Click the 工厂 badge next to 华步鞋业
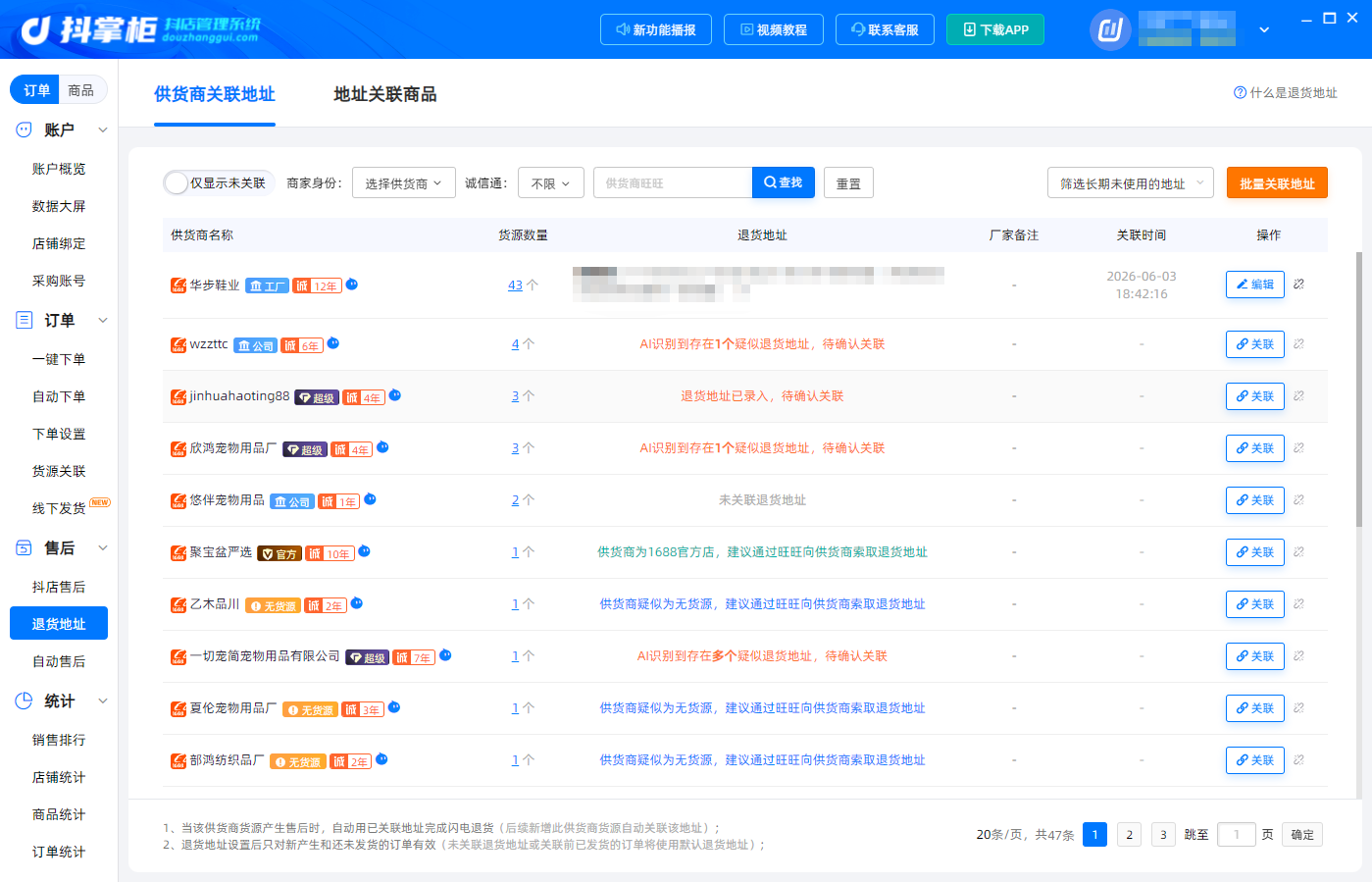Image resolution: width=1372 pixels, height=882 pixels. (x=267, y=285)
